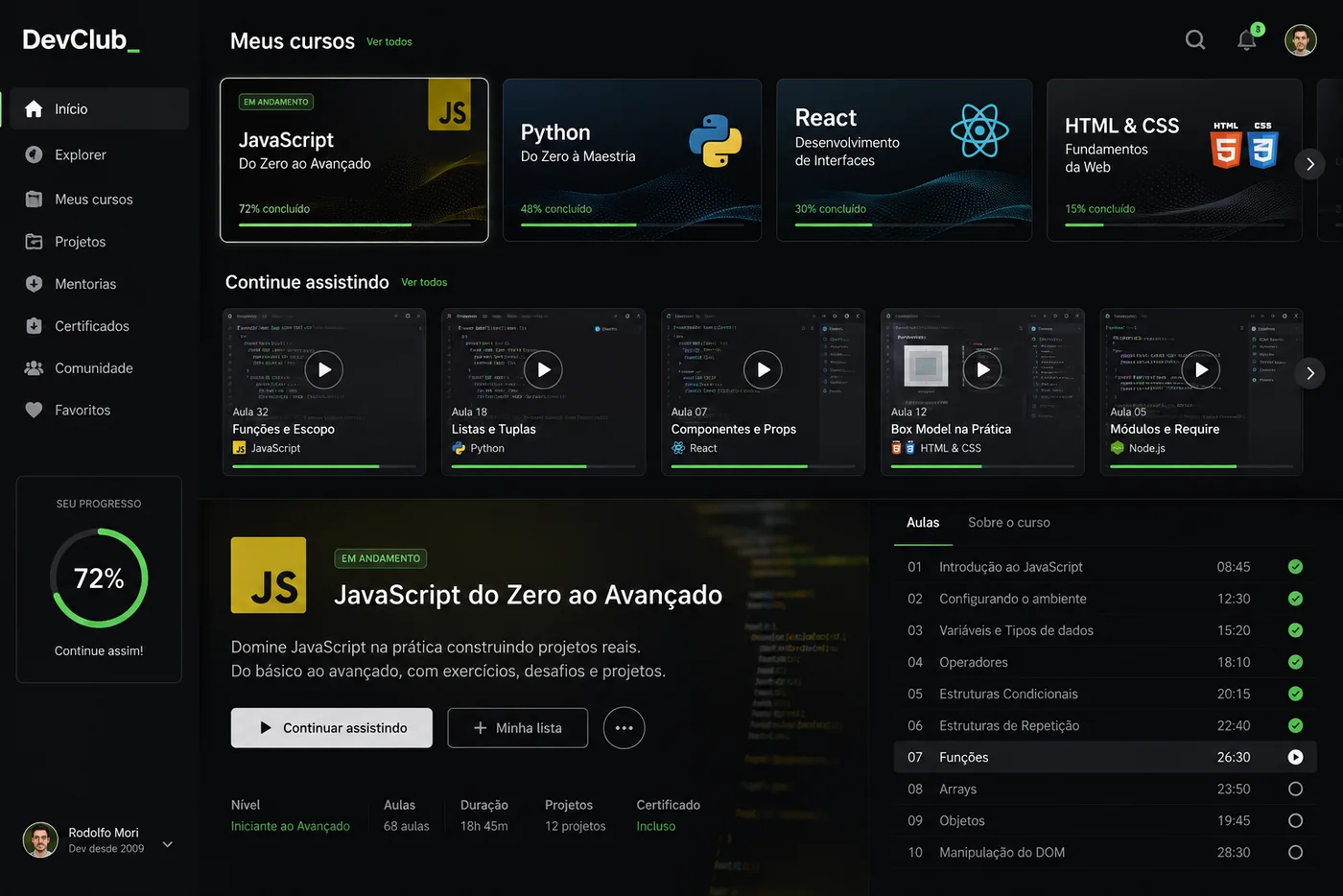Play the Box Model na Prática video
The image size is (1343, 896).
tap(982, 369)
